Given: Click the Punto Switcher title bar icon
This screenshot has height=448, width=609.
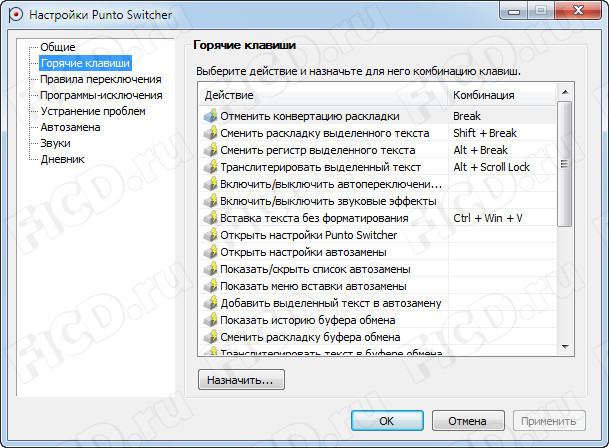Looking at the screenshot, I should click(x=15, y=15).
